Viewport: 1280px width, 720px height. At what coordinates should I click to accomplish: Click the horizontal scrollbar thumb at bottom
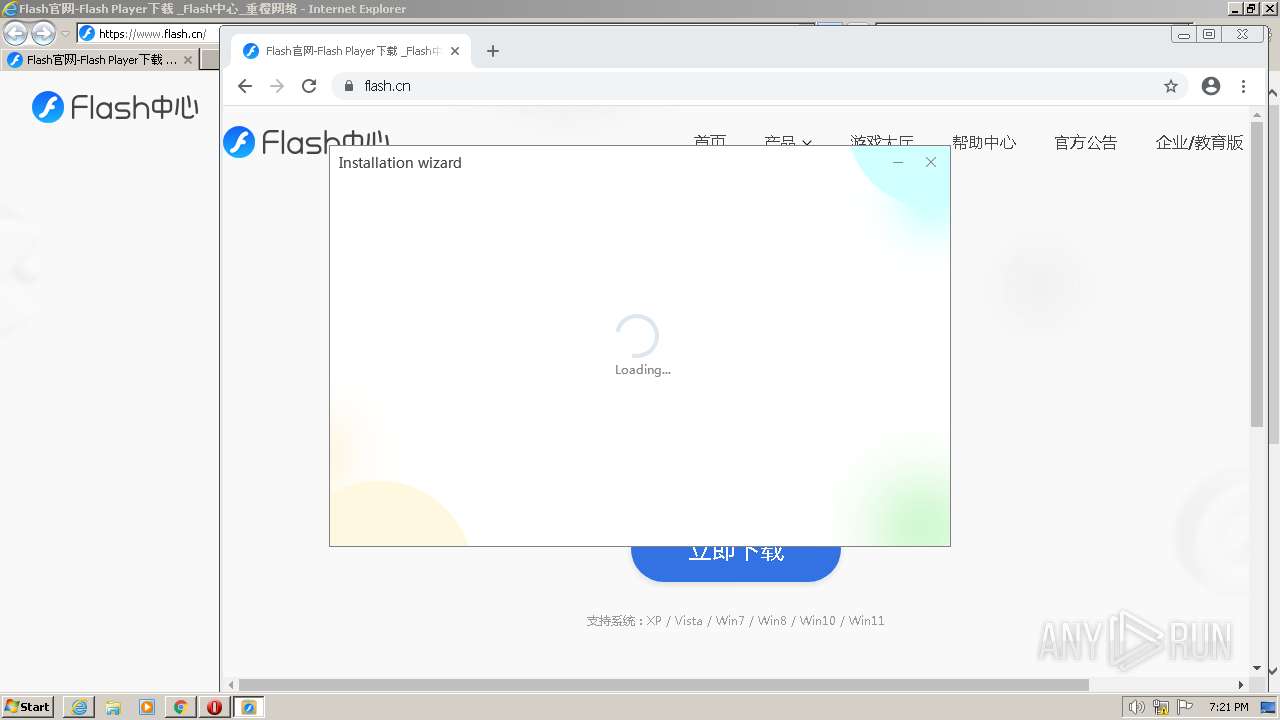click(x=663, y=685)
